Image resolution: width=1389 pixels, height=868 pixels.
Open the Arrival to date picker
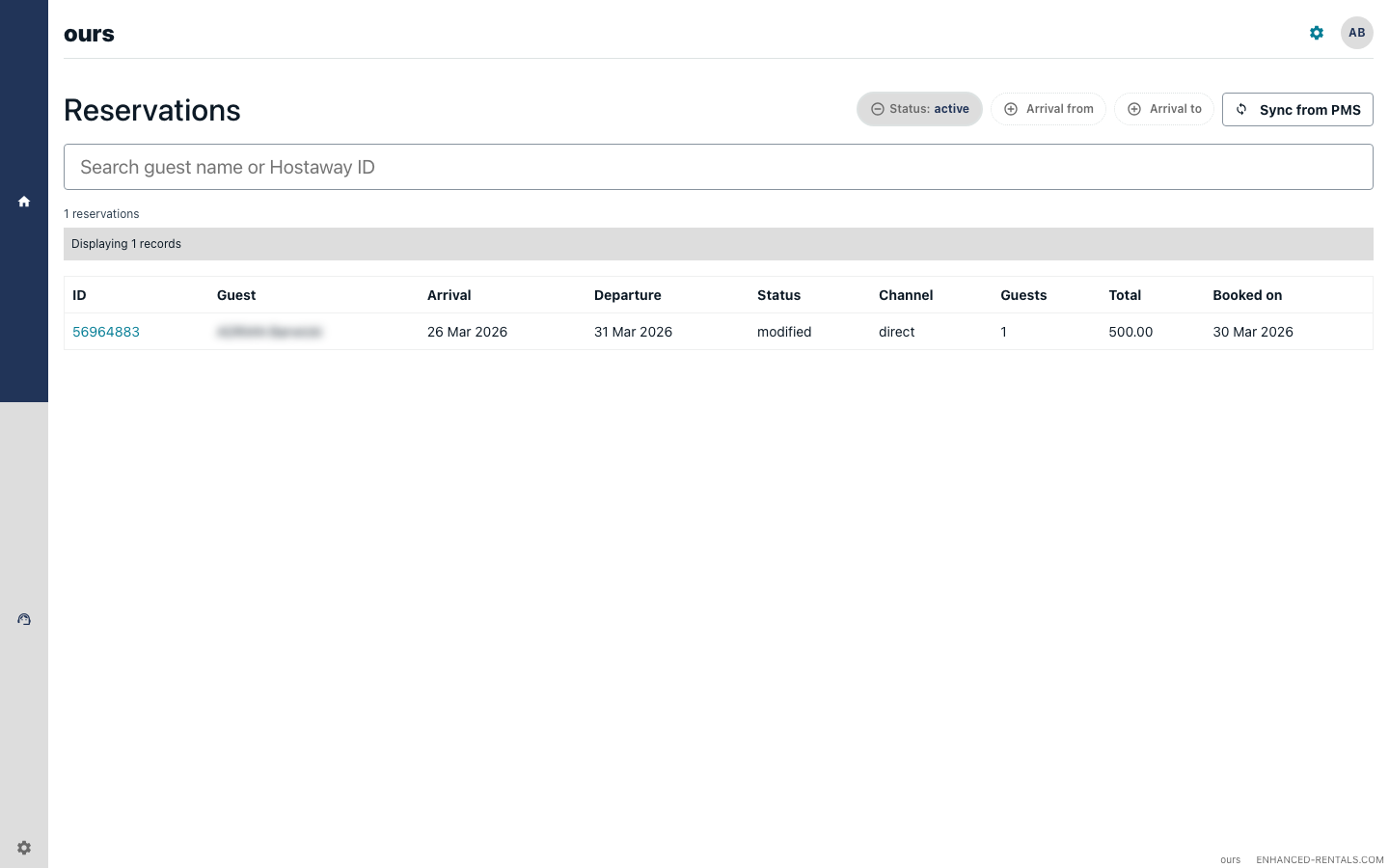(x=1164, y=109)
